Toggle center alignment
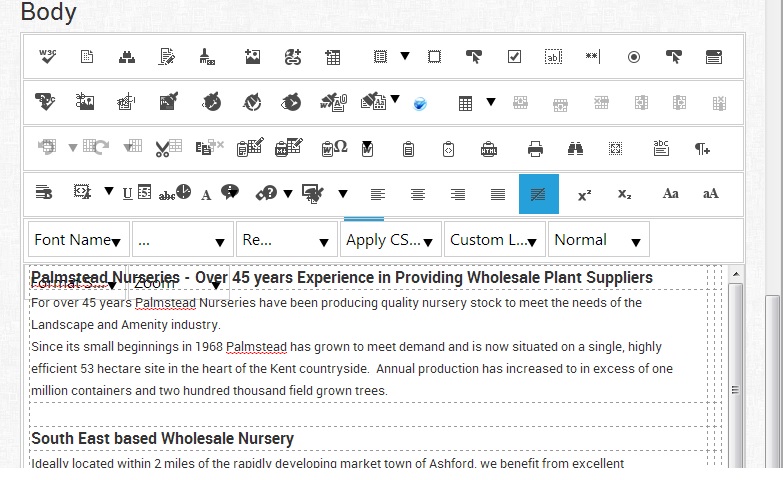This screenshot has height=480, width=783. [x=418, y=194]
